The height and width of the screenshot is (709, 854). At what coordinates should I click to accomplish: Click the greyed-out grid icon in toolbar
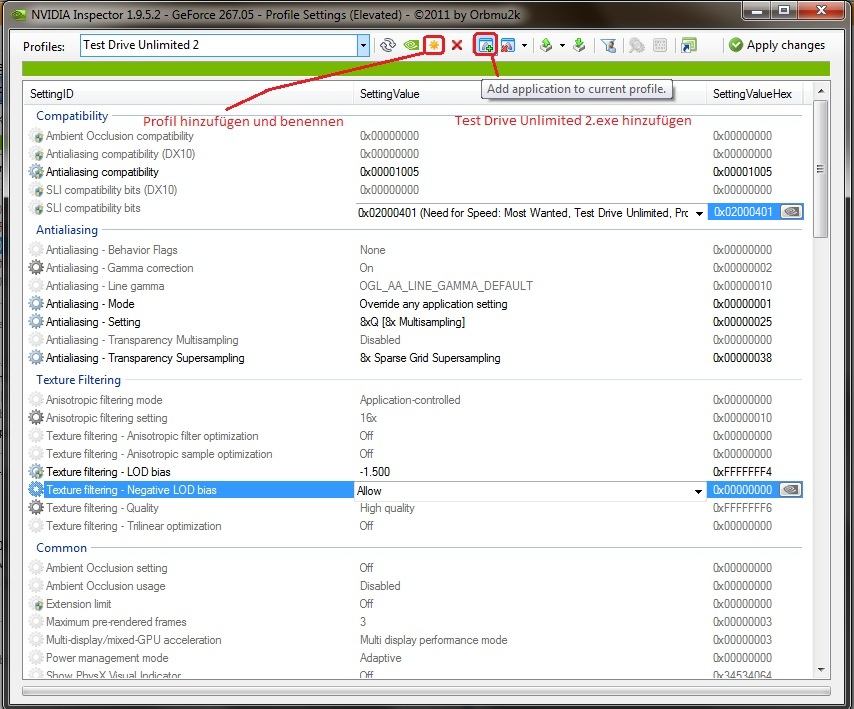pos(660,45)
